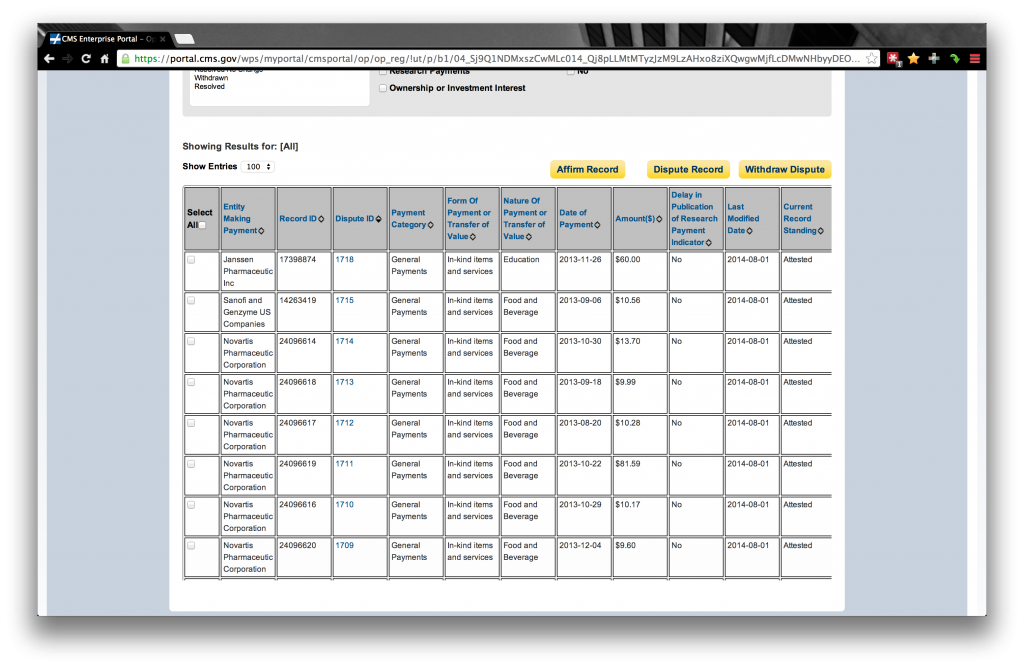
Task: Open the yellow star extension icon
Action: point(914,59)
